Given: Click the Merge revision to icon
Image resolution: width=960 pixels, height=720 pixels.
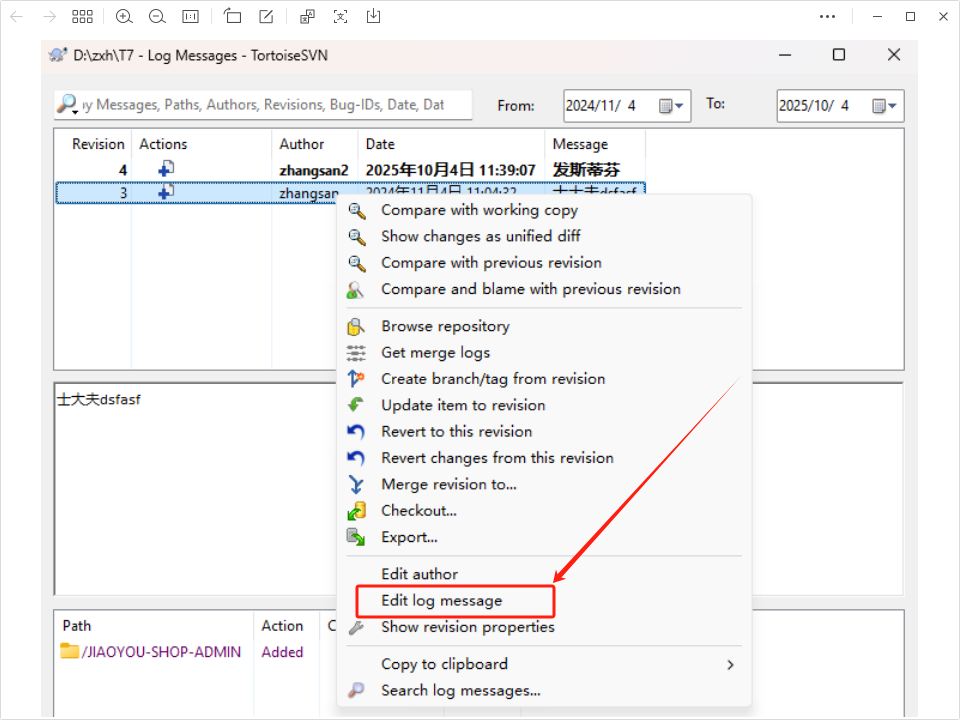Looking at the screenshot, I should click(x=356, y=484).
